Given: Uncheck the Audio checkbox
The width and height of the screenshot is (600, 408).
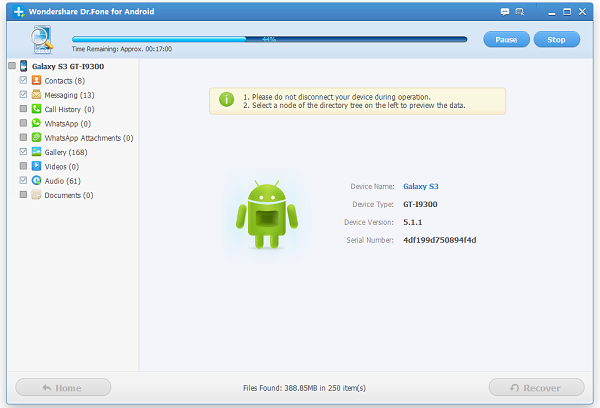Looking at the screenshot, I should [23, 180].
